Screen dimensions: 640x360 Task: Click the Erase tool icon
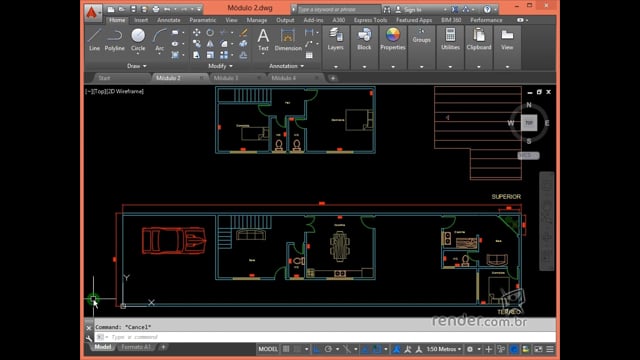pos(243,32)
